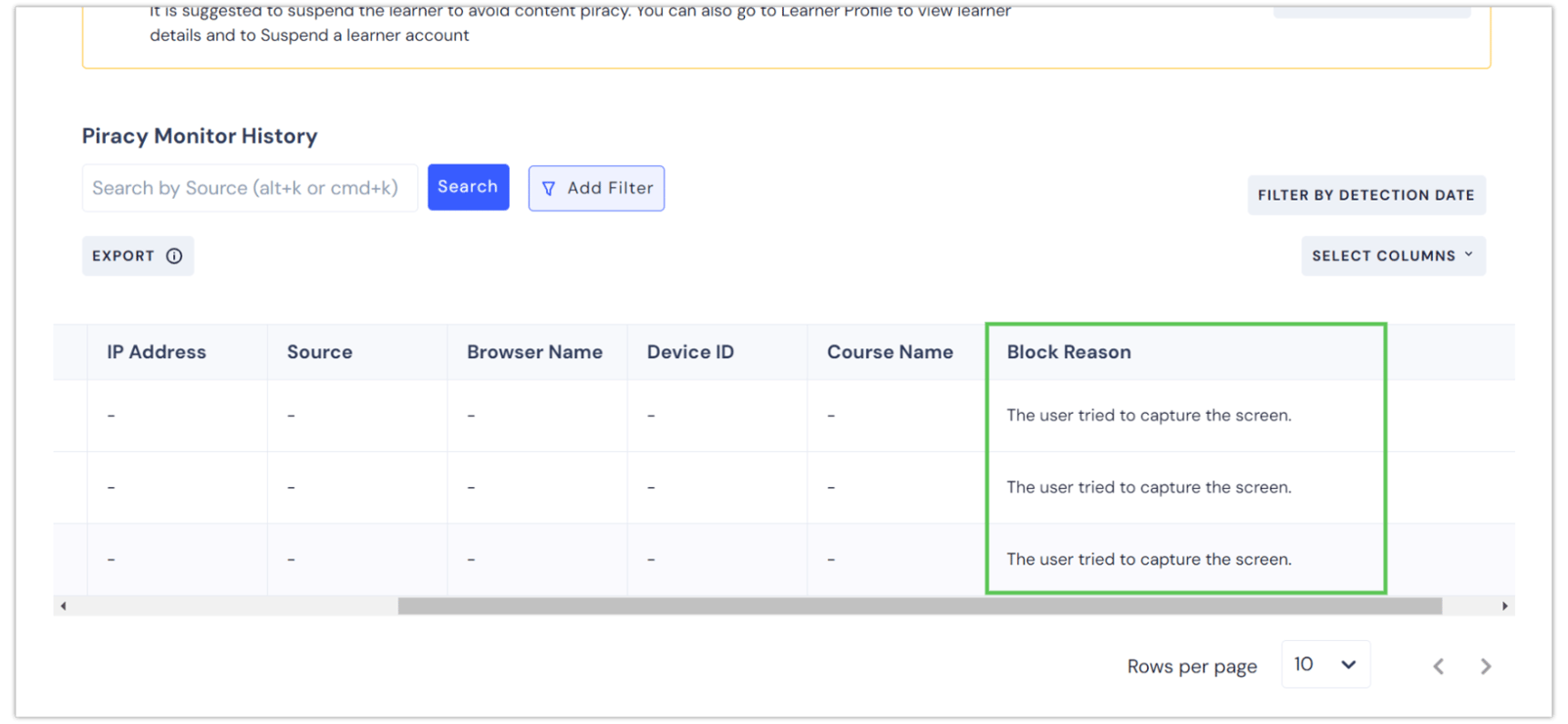Go to next page using right chevron
1568x724 pixels.
1485,667
